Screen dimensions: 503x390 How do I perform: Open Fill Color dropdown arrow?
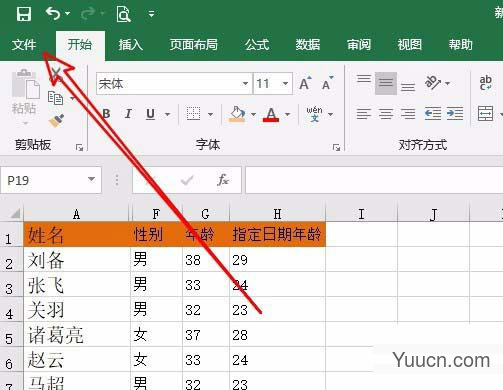coord(253,114)
